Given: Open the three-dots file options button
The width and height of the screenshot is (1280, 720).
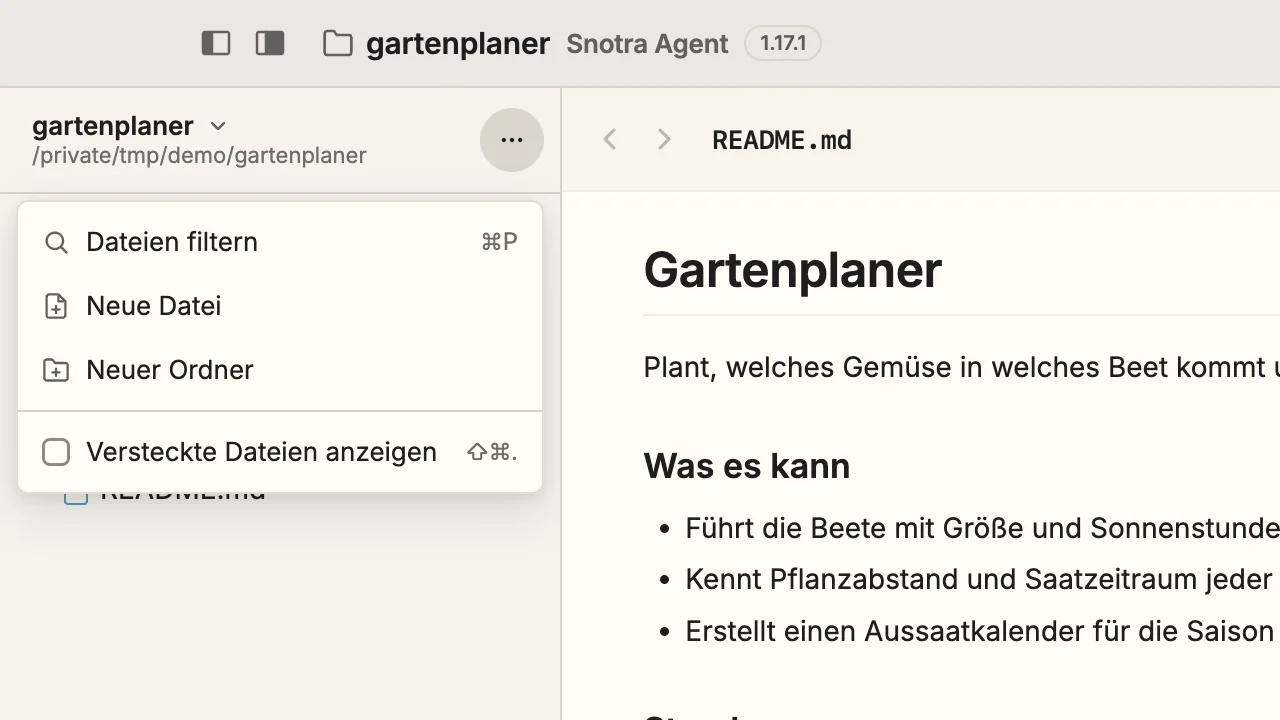Looking at the screenshot, I should (x=512, y=140).
